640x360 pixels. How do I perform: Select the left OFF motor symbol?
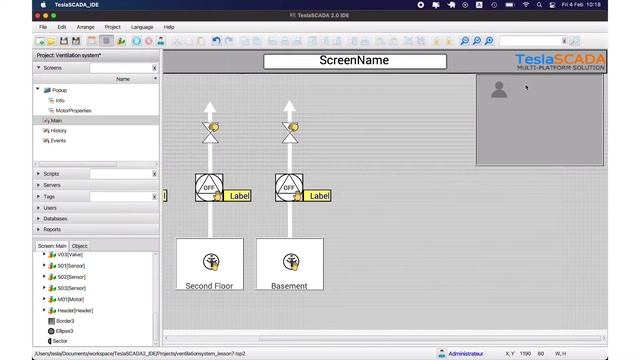click(209, 187)
